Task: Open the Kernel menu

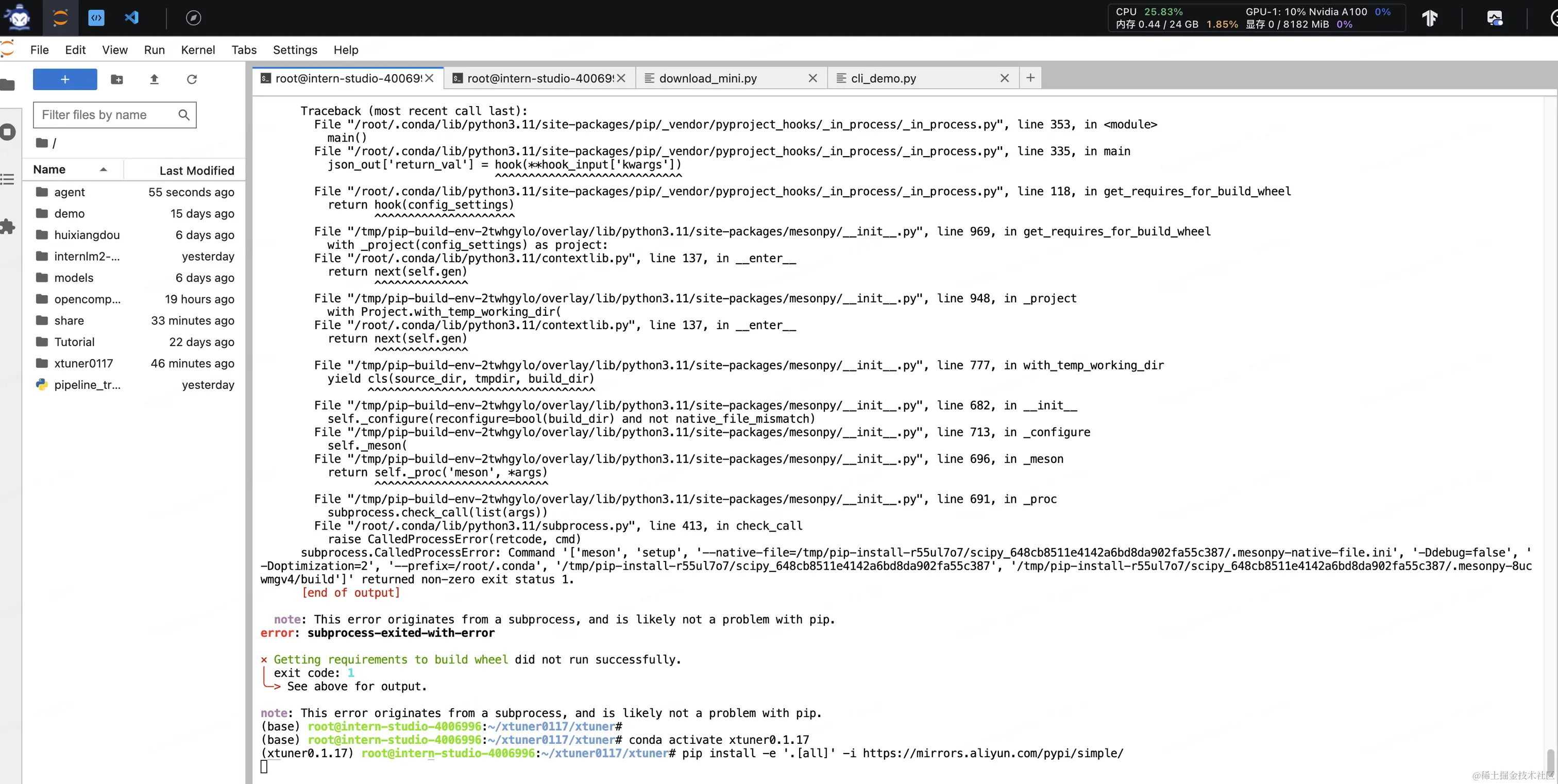Action: point(197,49)
